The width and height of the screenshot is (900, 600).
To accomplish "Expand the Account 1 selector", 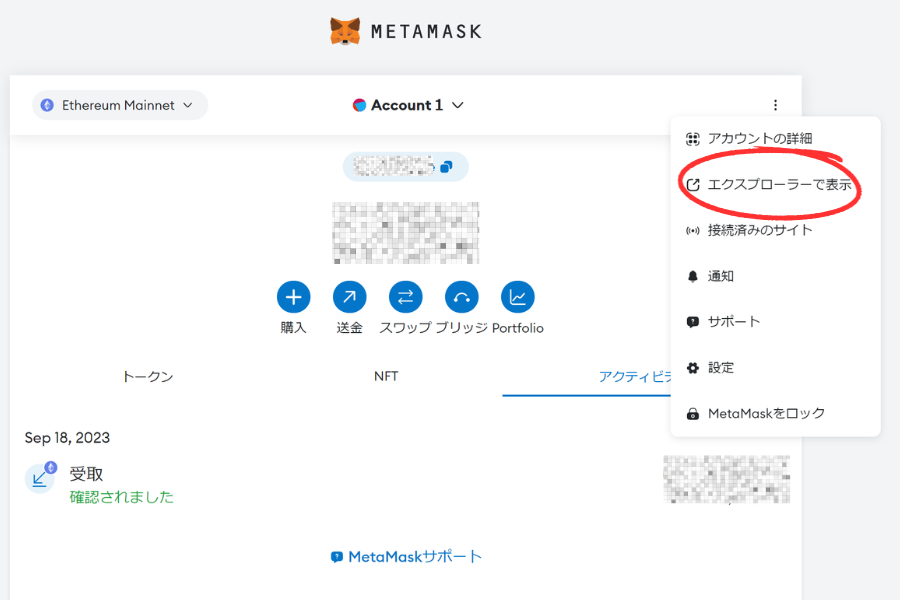I will point(409,105).
